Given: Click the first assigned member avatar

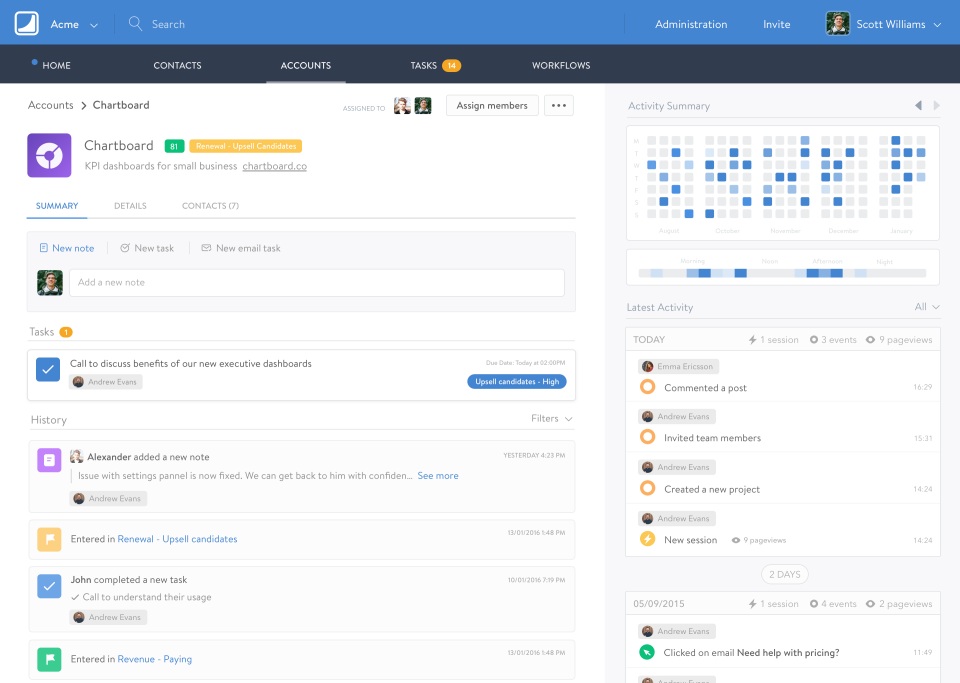Looking at the screenshot, I should coord(402,106).
